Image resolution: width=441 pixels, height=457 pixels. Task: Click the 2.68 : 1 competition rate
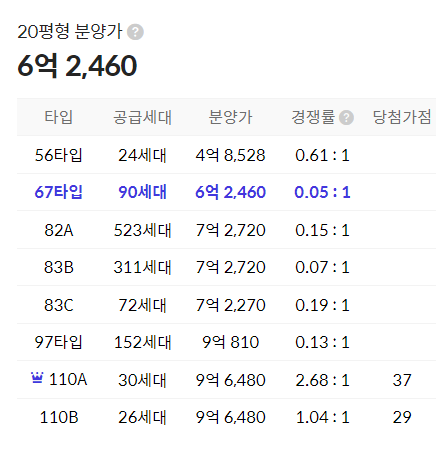click(x=322, y=380)
